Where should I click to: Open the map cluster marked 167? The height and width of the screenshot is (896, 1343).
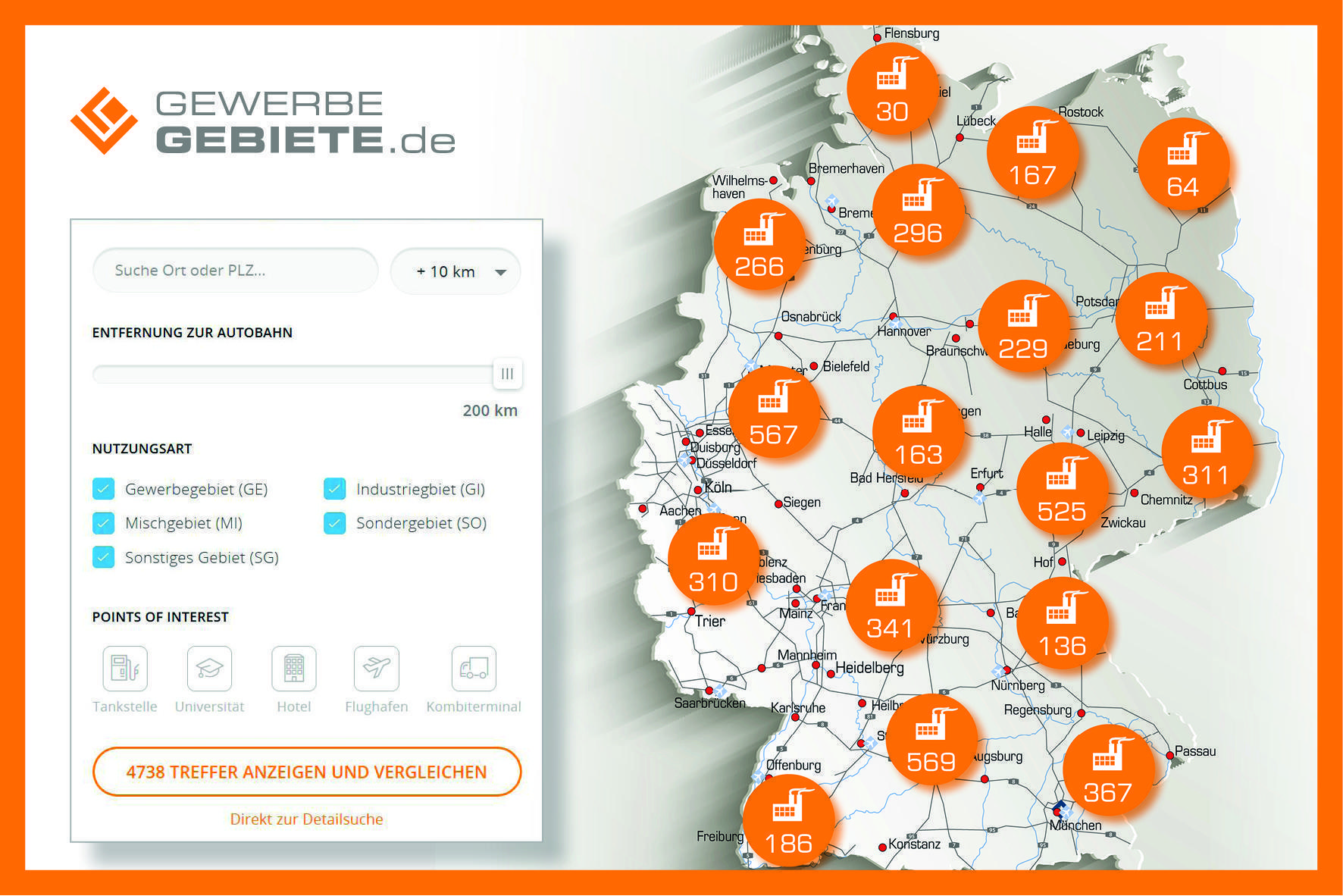pyautogui.click(x=1032, y=152)
